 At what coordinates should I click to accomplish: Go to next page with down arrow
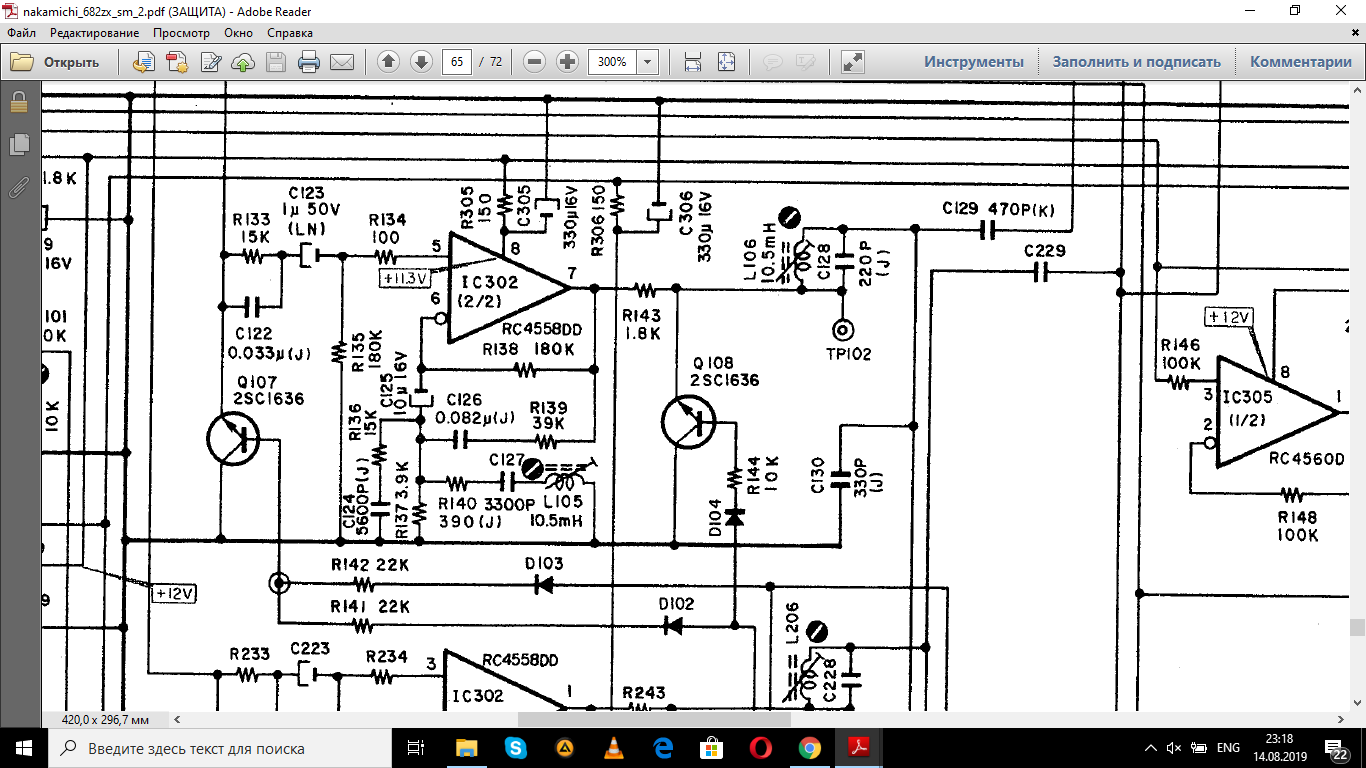click(x=421, y=62)
